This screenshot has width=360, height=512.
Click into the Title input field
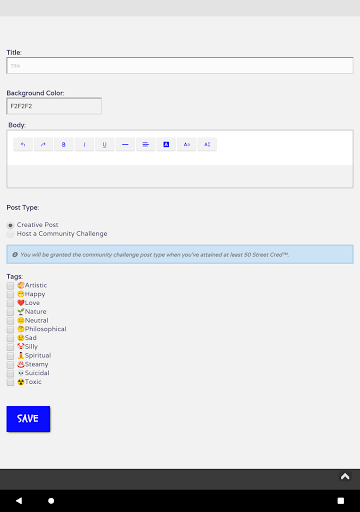(x=180, y=65)
